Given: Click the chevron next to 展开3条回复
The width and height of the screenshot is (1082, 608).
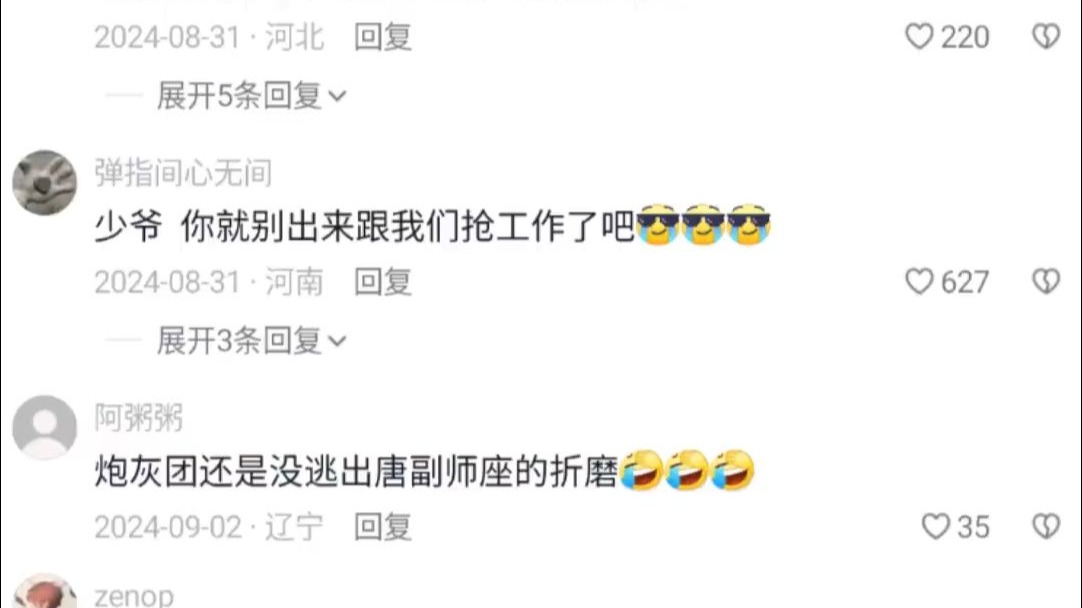Looking at the screenshot, I should point(337,341).
